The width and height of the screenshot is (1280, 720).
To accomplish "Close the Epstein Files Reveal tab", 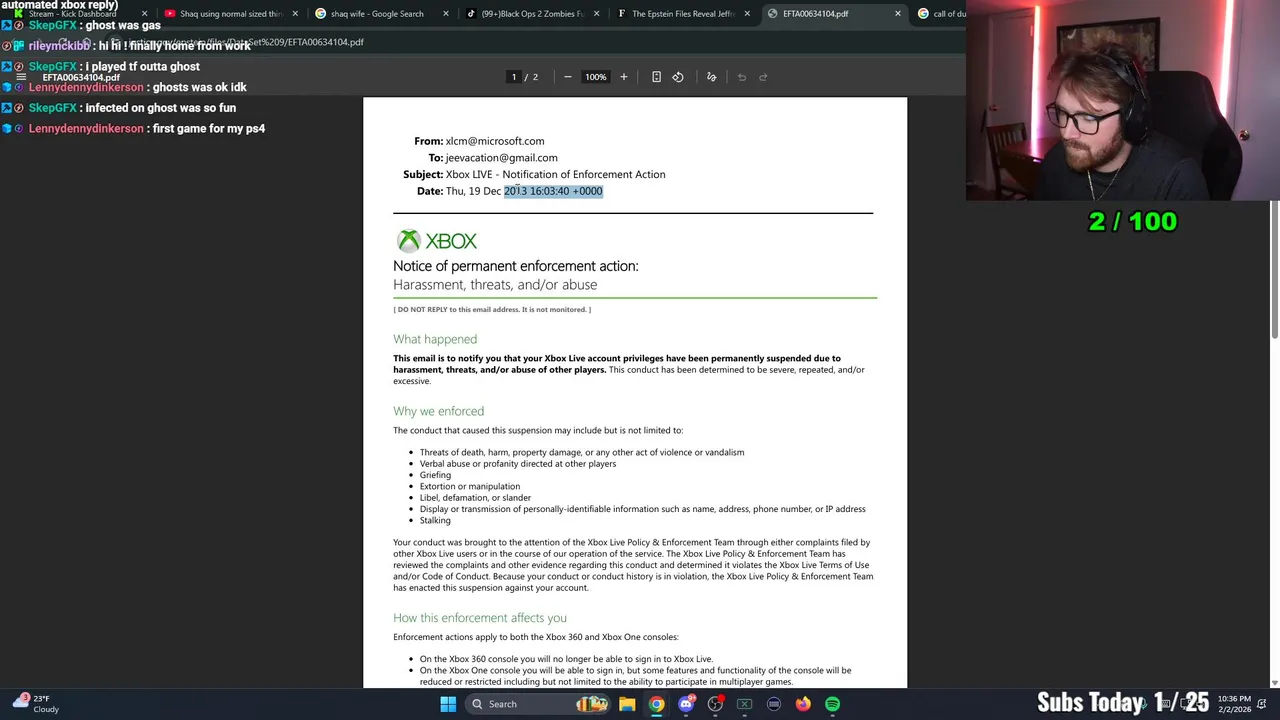I will click(747, 14).
